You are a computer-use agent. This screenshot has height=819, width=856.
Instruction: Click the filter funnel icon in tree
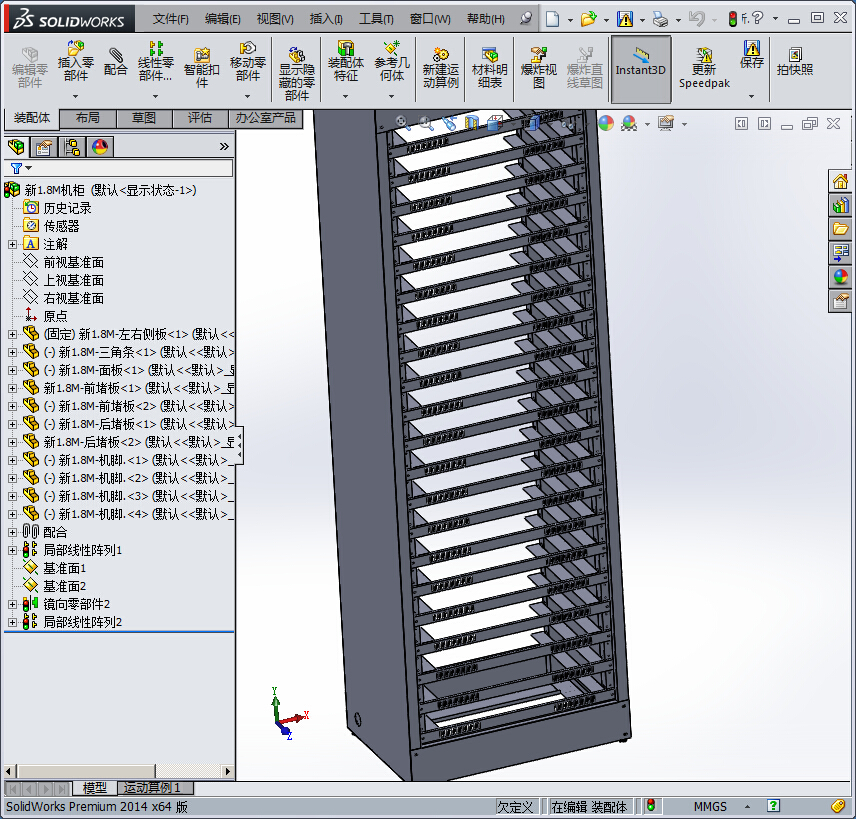16,168
